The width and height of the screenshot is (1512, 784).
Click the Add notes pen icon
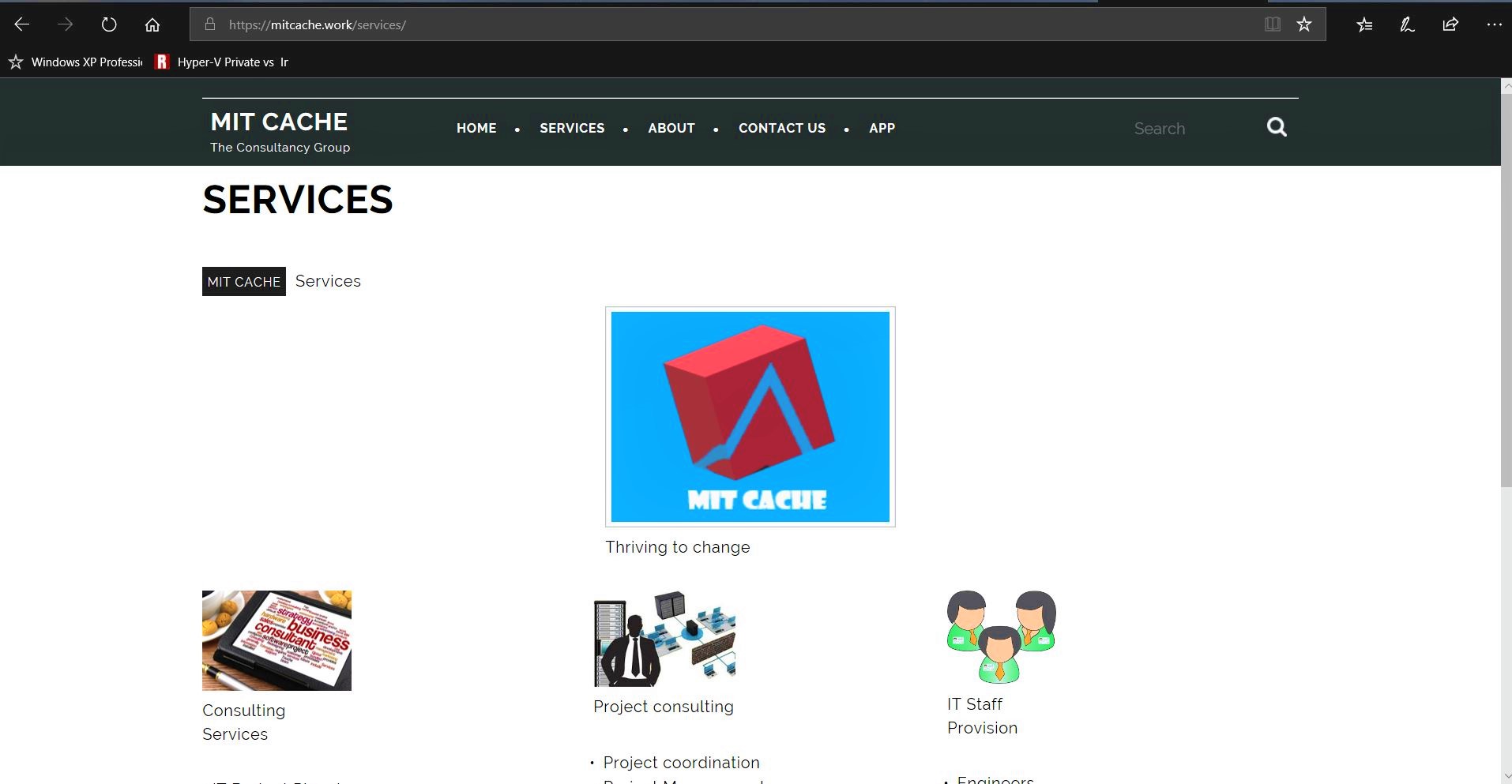tap(1407, 24)
